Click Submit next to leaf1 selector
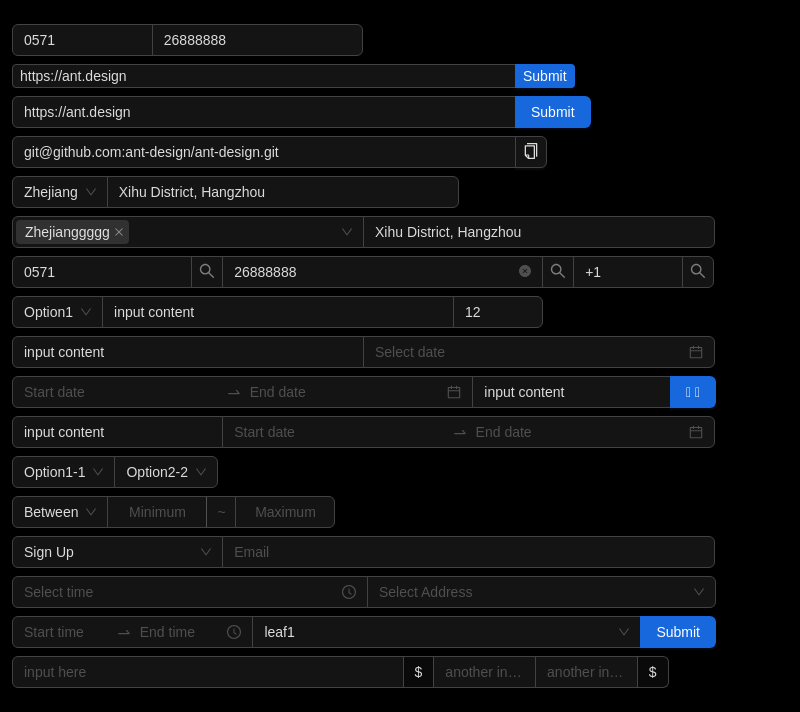 coord(678,632)
